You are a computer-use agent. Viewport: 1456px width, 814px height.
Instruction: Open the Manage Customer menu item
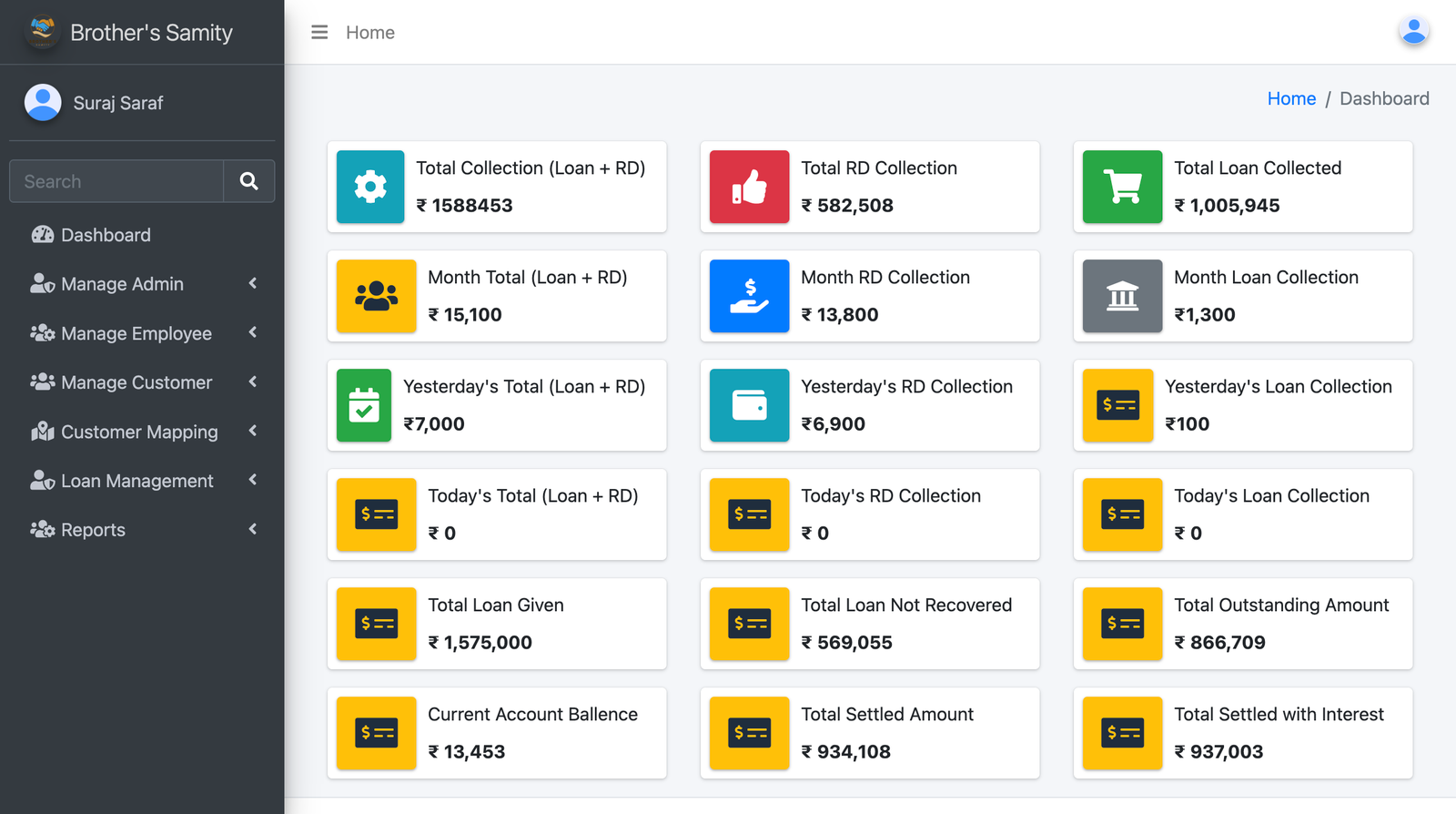coord(142,382)
